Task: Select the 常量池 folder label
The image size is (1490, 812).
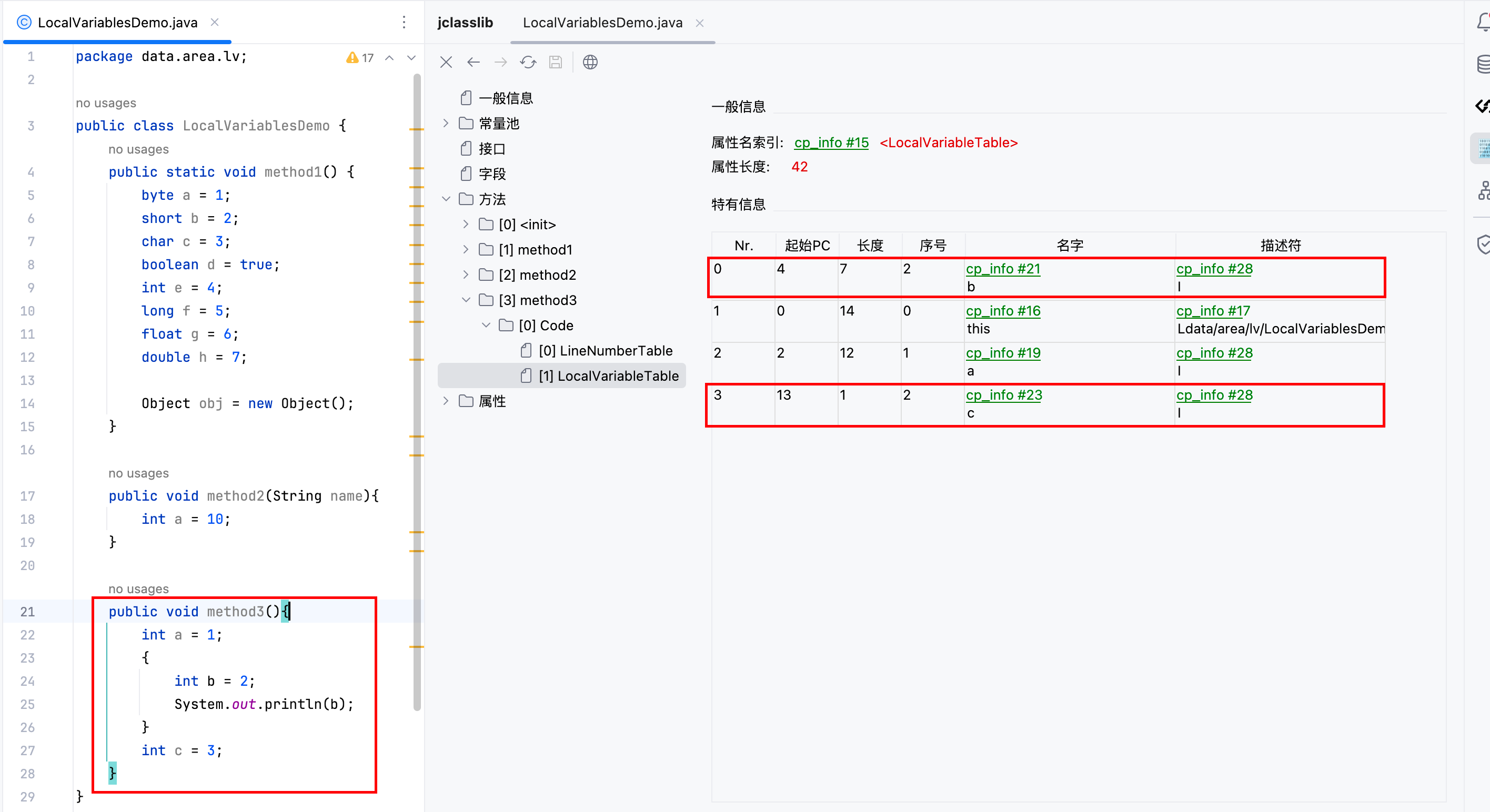Action: [x=499, y=123]
